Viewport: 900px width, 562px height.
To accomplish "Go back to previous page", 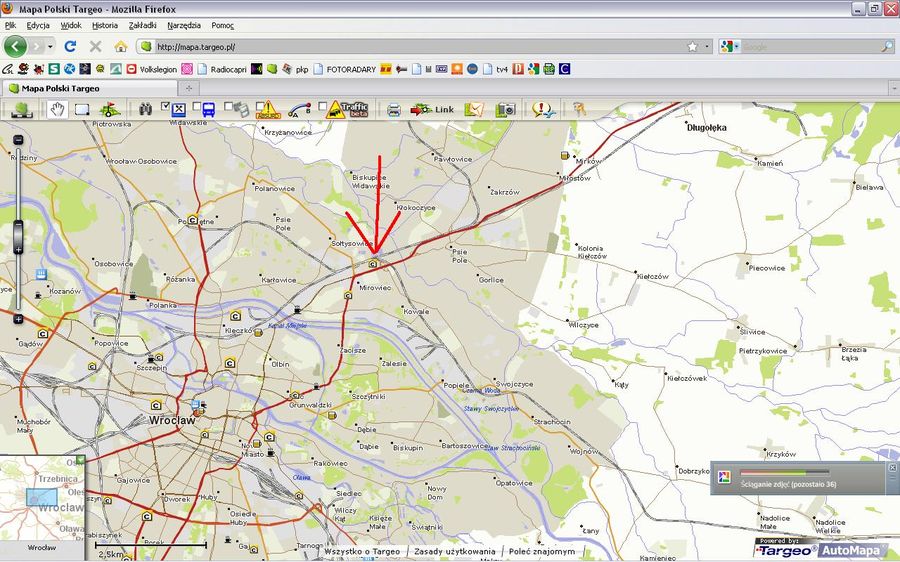I will click(x=15, y=46).
